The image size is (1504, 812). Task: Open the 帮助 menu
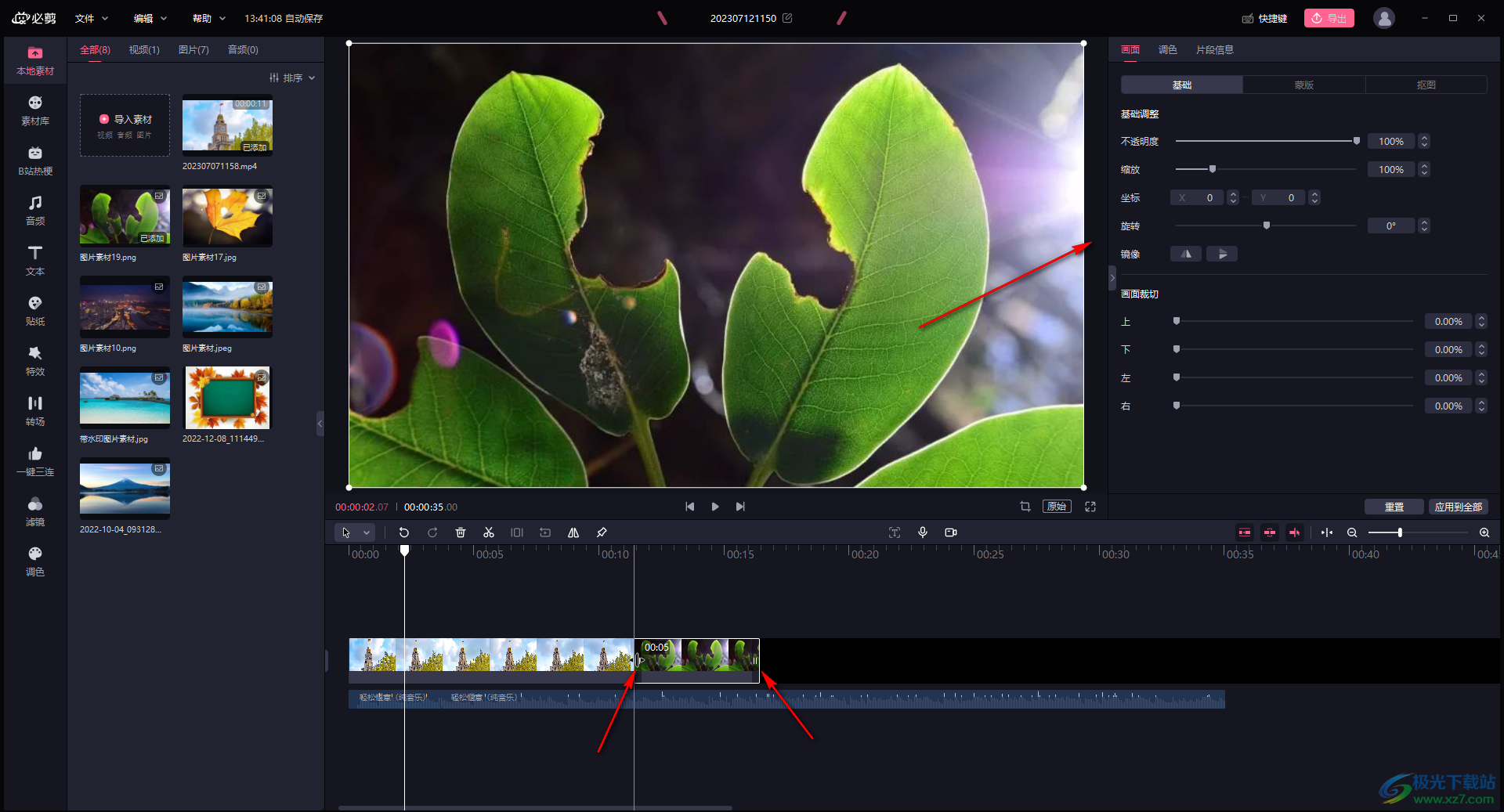point(209,18)
